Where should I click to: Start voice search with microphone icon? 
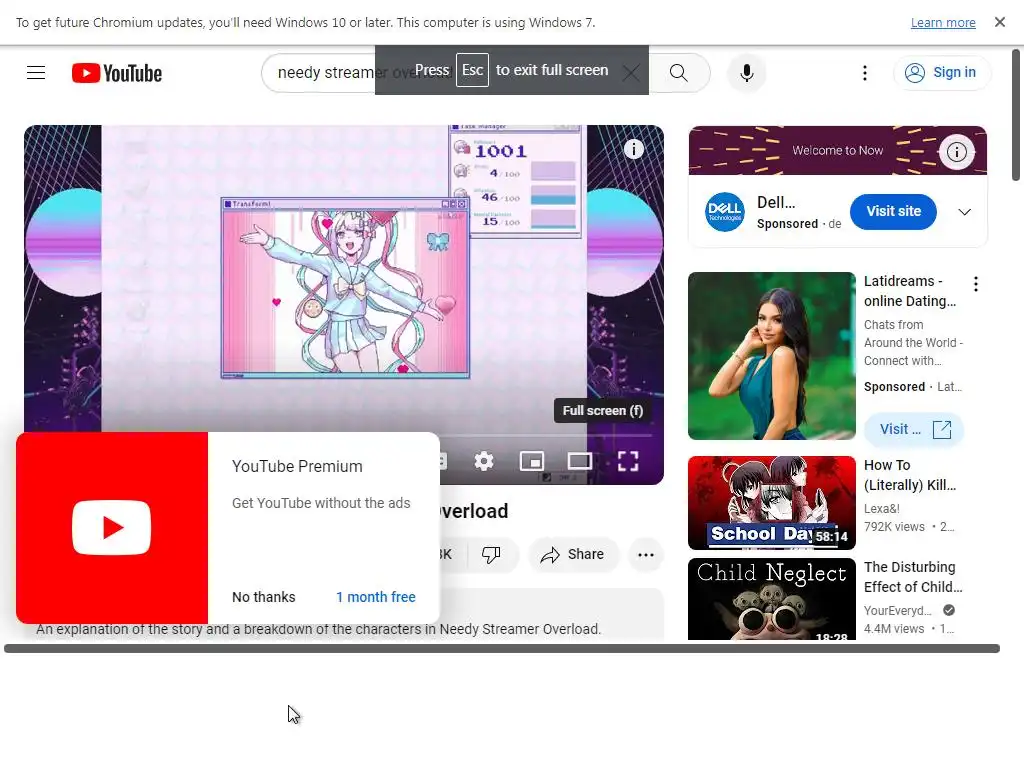[746, 72]
